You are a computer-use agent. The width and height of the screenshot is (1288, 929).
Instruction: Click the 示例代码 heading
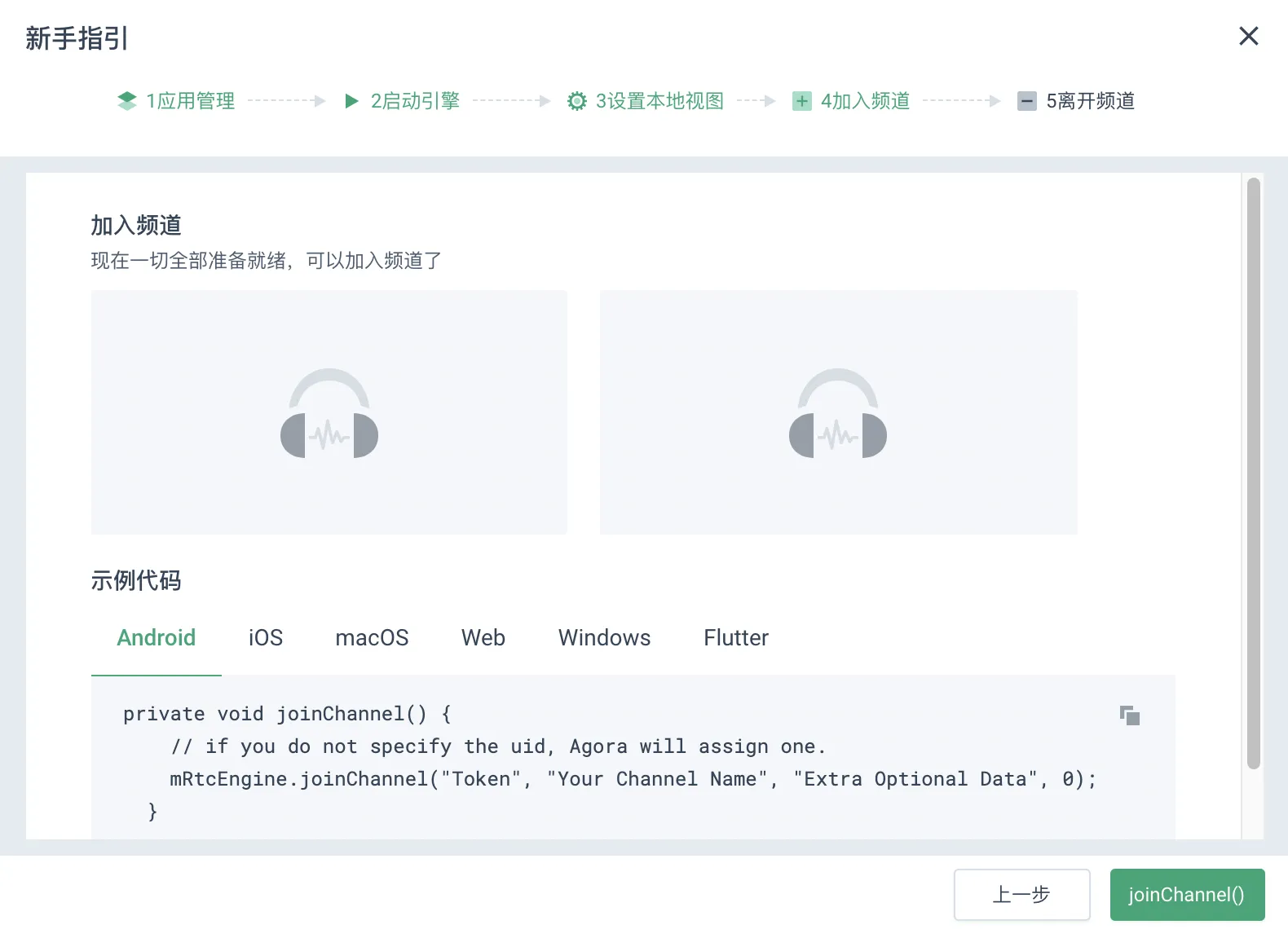pos(136,580)
